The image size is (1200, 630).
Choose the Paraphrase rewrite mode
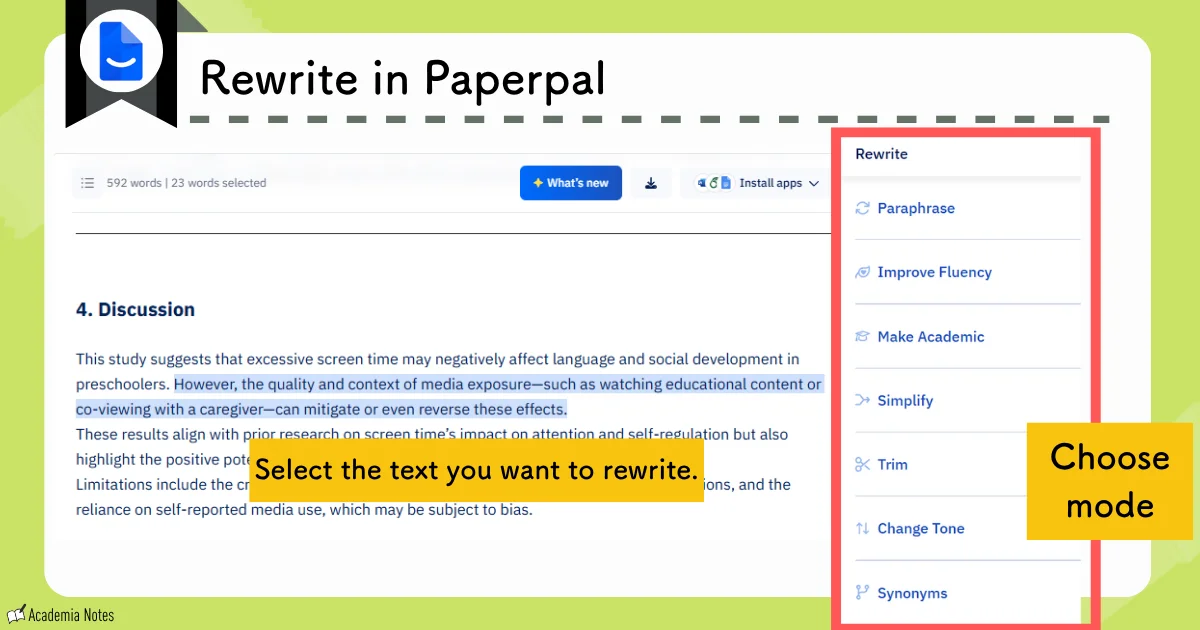[x=914, y=208]
